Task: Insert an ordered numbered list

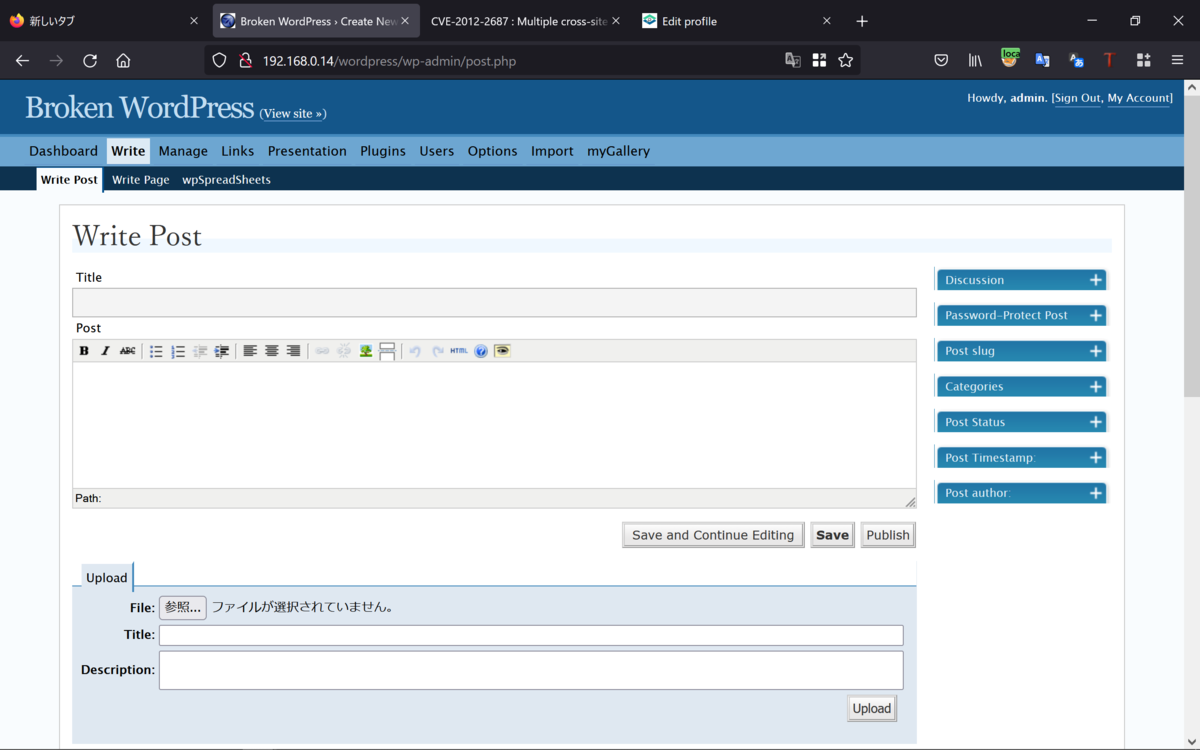Action: pos(178,351)
